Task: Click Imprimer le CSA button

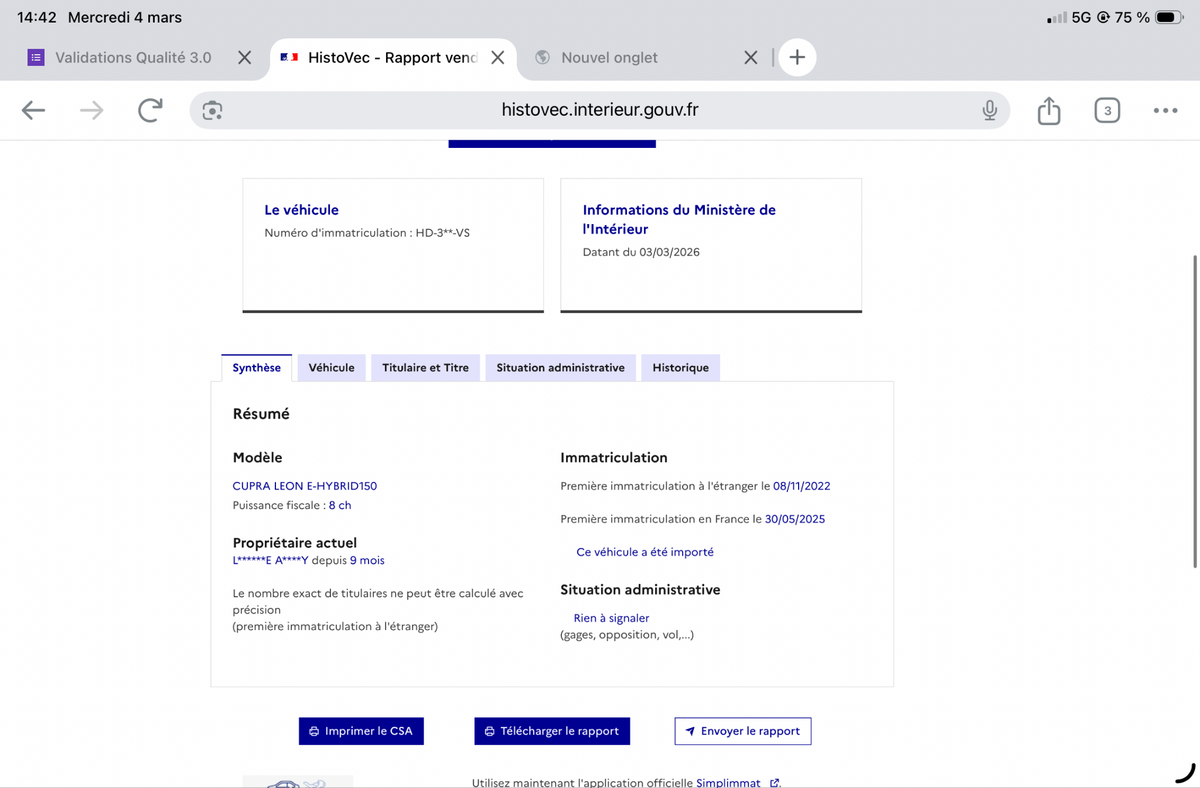Action: 361,731
